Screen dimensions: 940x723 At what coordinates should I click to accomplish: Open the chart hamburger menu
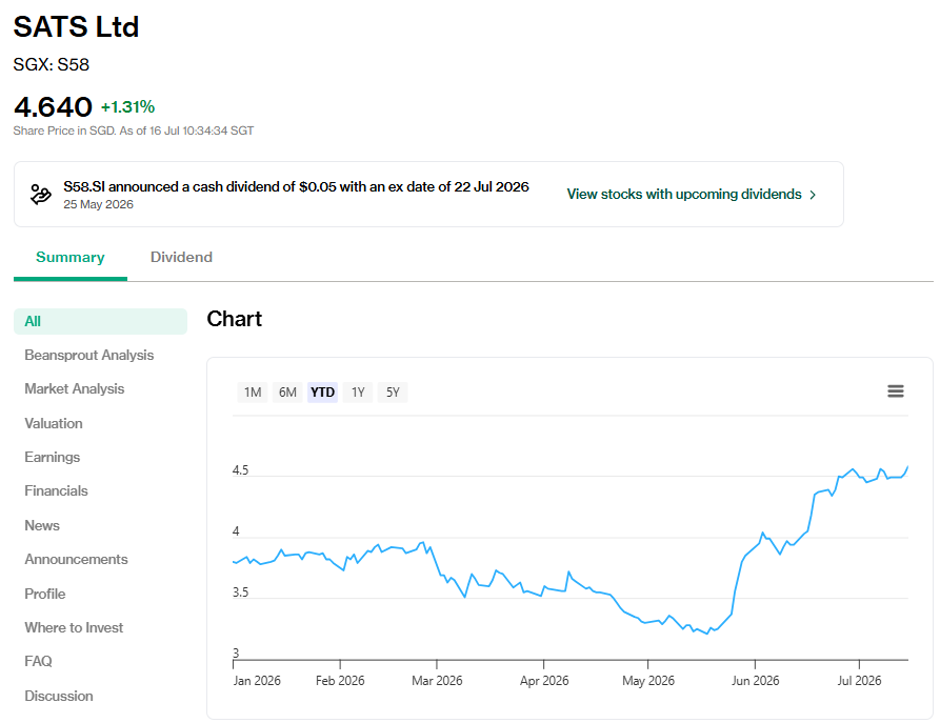(895, 391)
